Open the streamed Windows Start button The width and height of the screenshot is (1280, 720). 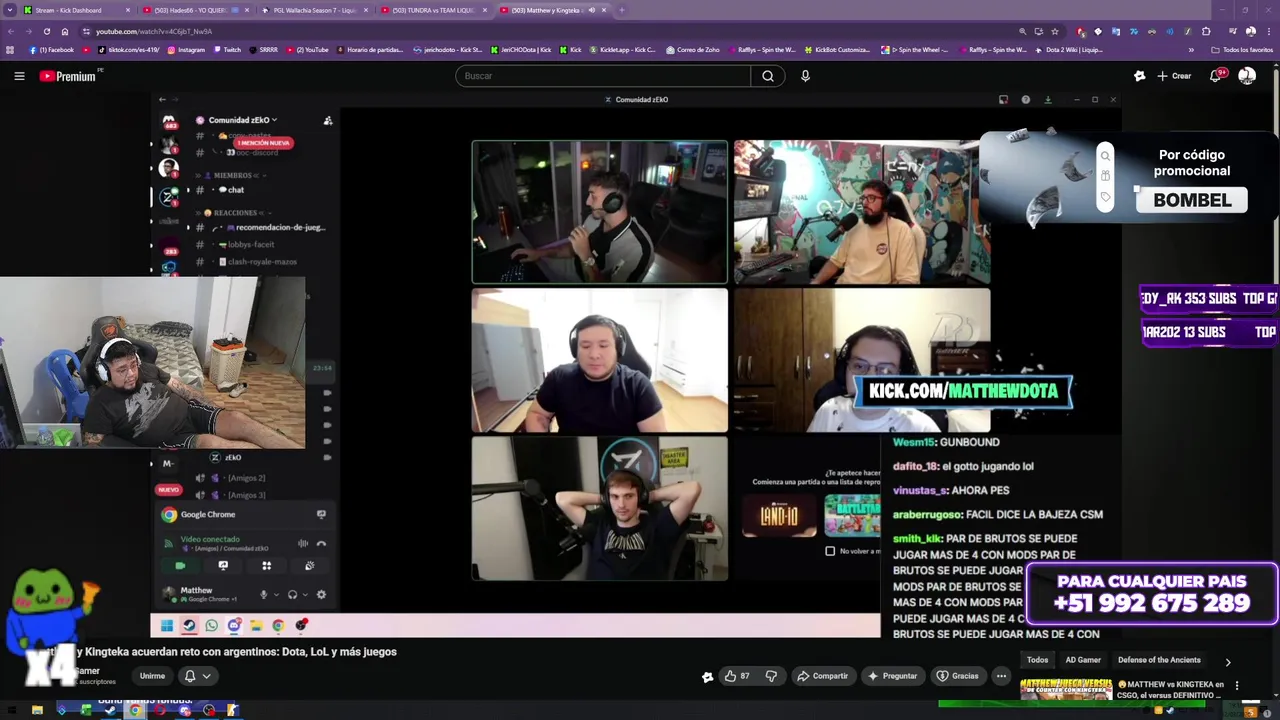point(167,626)
